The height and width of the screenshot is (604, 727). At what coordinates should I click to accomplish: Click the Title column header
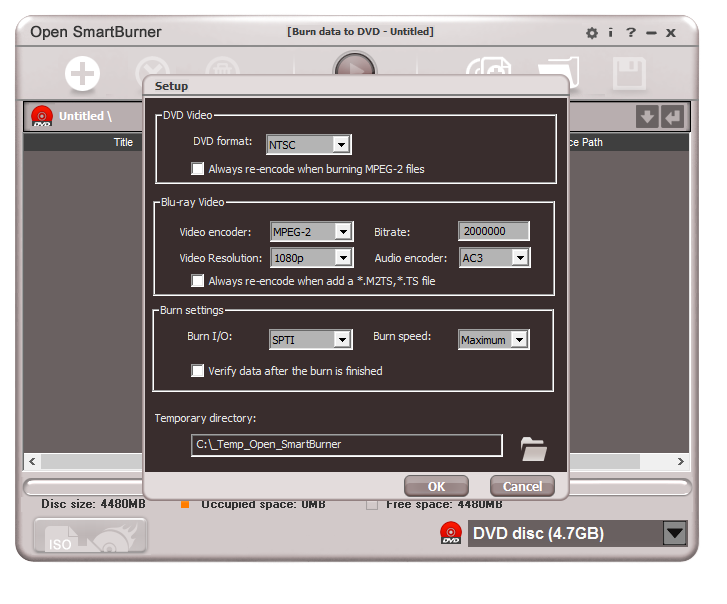[x=123, y=142]
